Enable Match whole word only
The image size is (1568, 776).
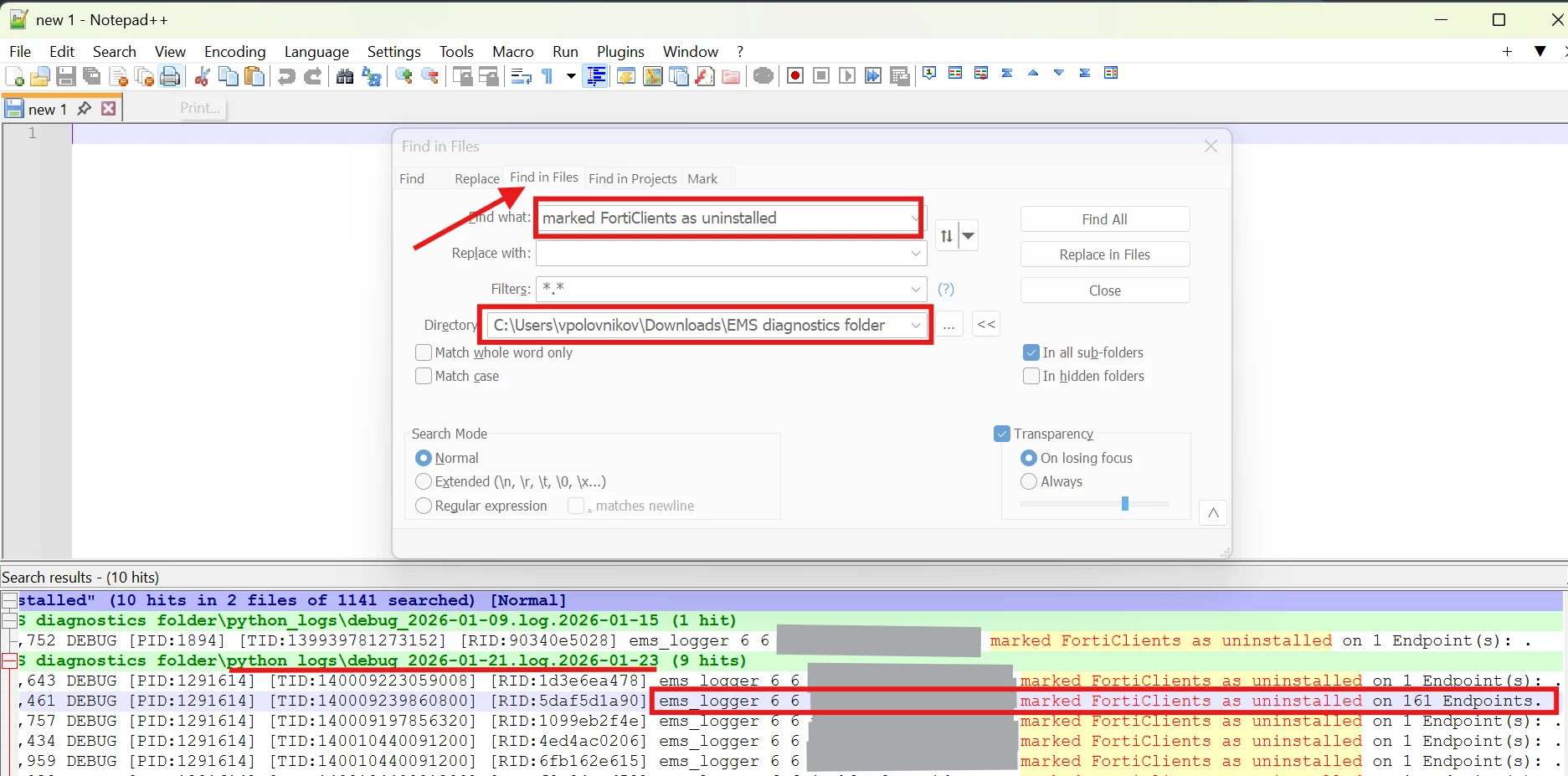(x=424, y=352)
